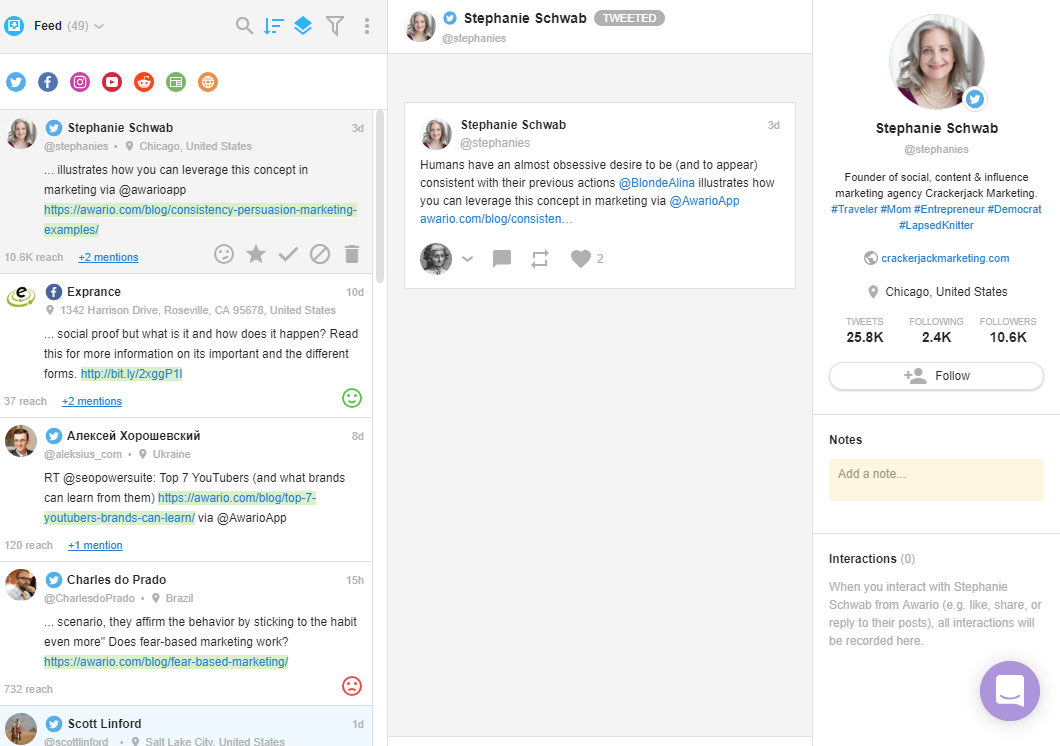Open the sort order icon

(x=274, y=26)
